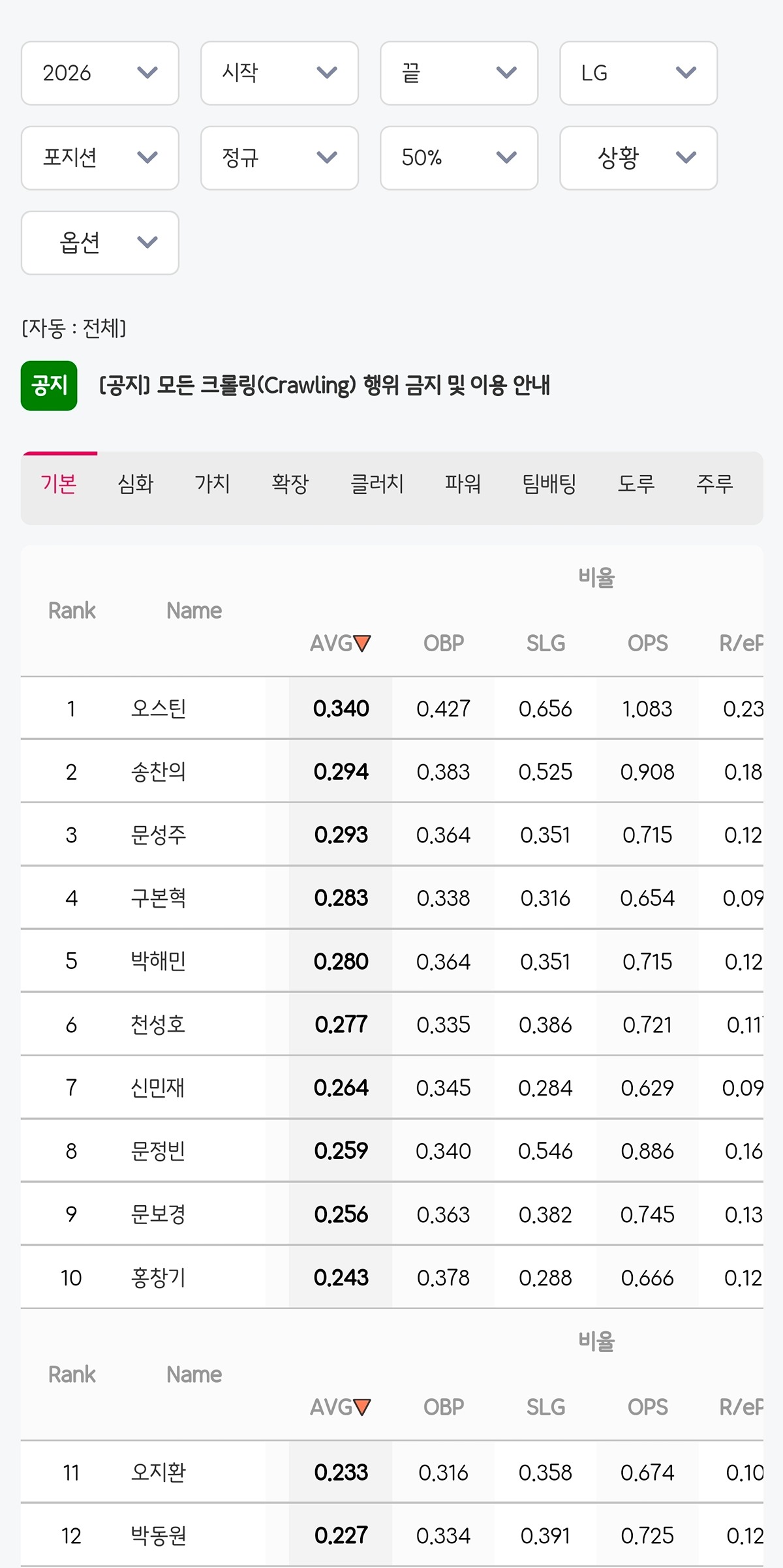This screenshot has height=1568, width=783.
Task: Click the AVG sort arrow in top header
Action: [362, 643]
